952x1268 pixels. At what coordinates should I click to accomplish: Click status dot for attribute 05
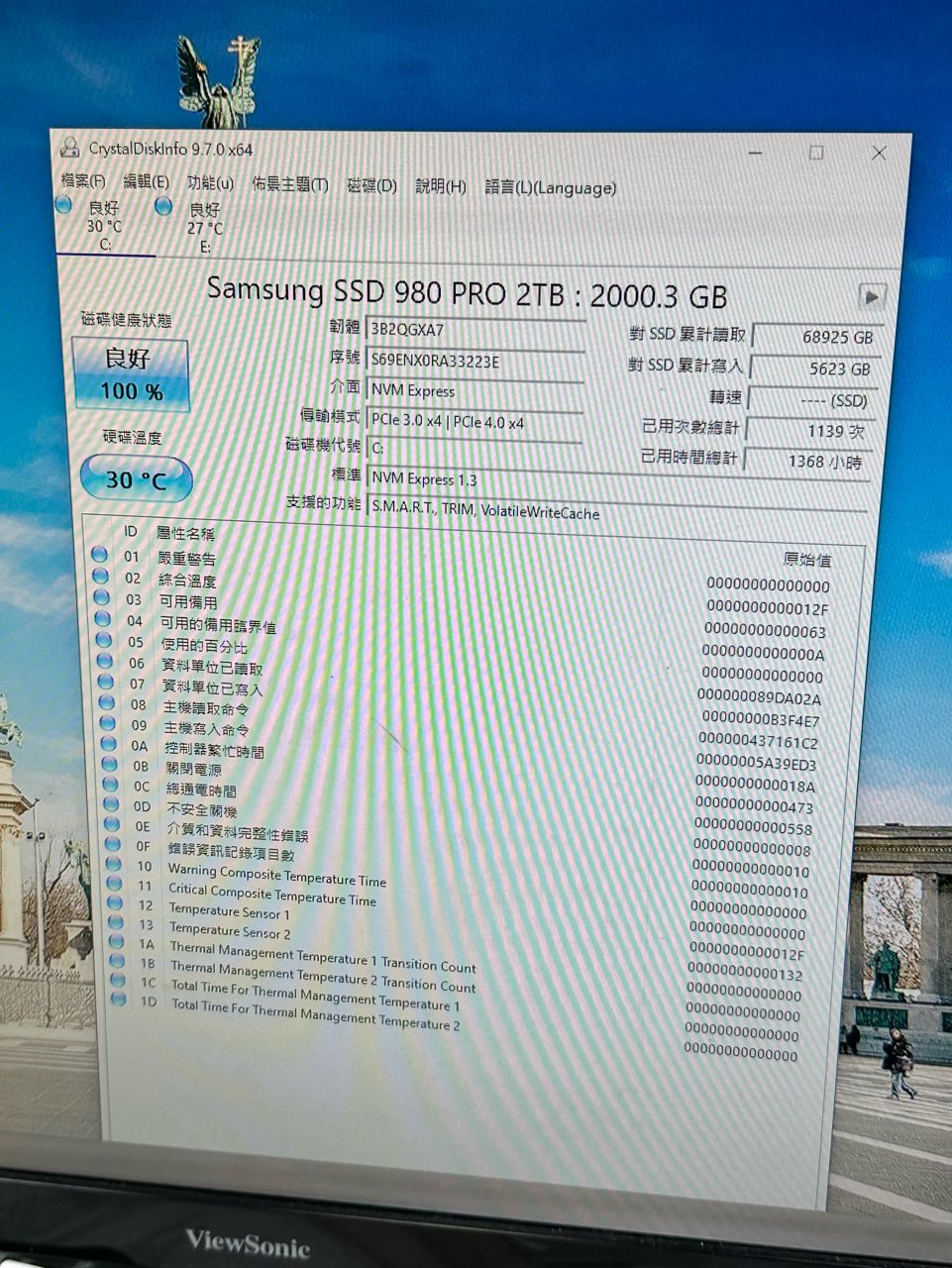tap(102, 640)
